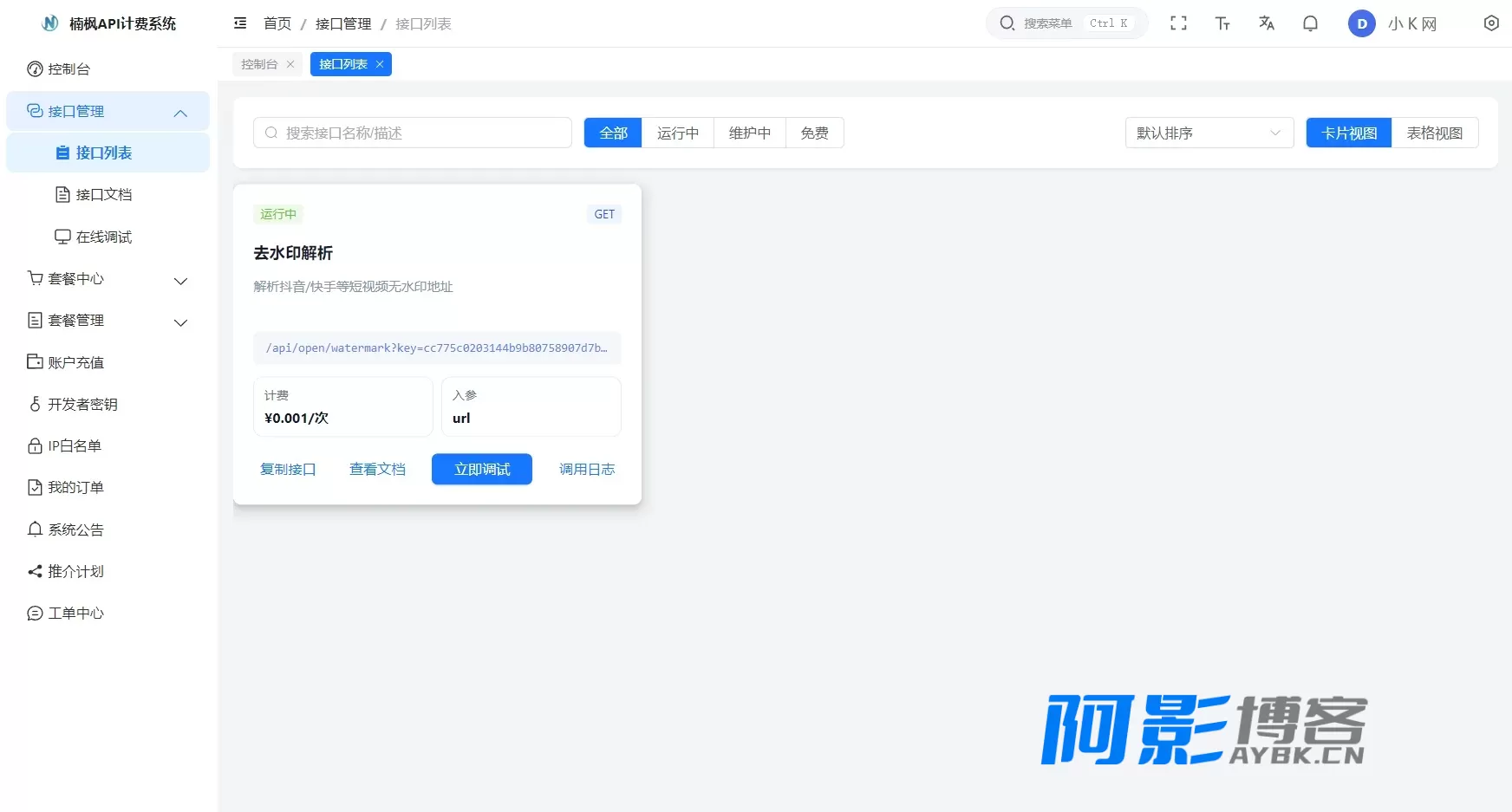1512x812 pixels.
Task: Close the 接口列表 tab
Action: click(380, 64)
